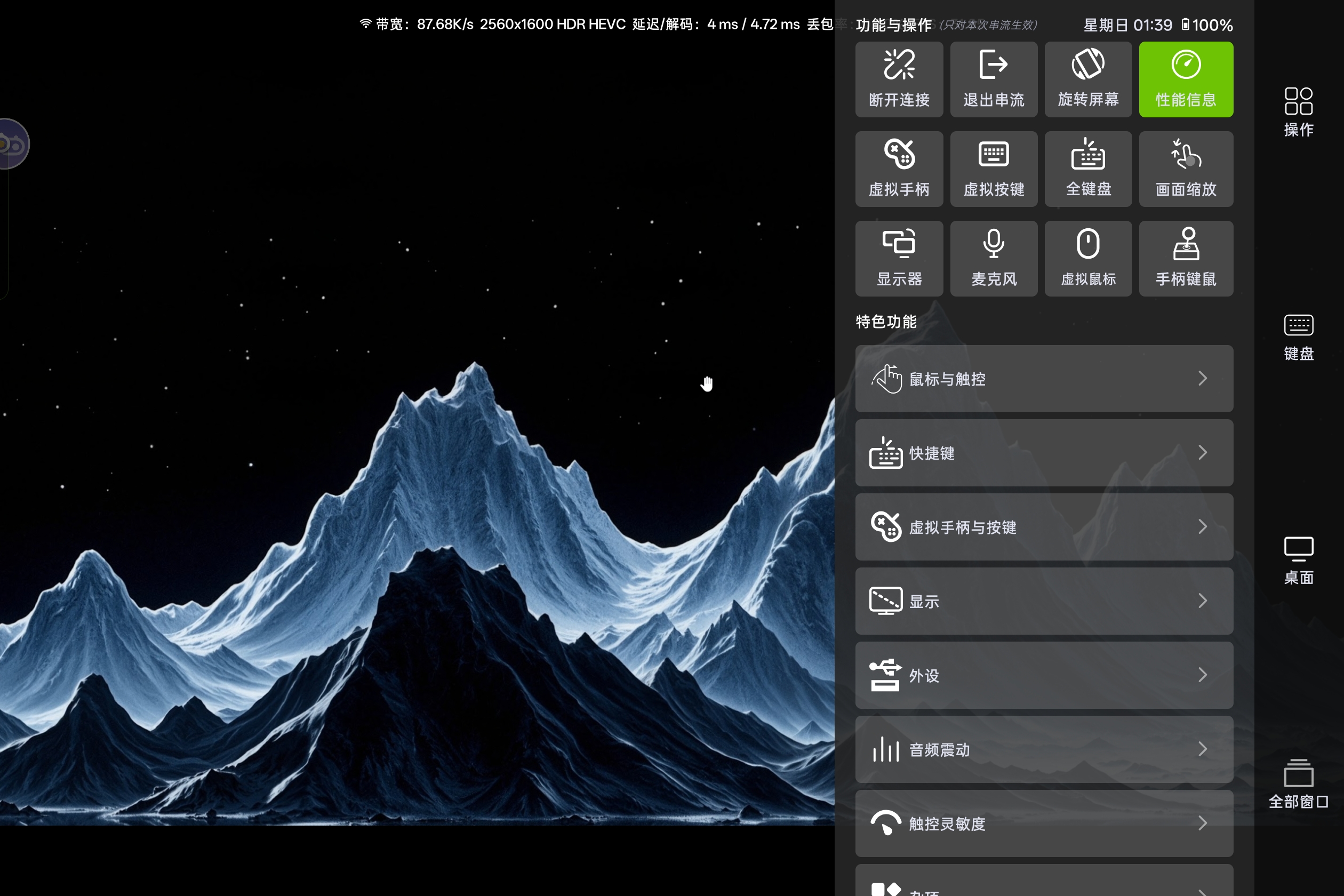Click the gamepad icon in 虚拟手柄与按键 row
This screenshot has width=1344, height=896.
pos(886,526)
